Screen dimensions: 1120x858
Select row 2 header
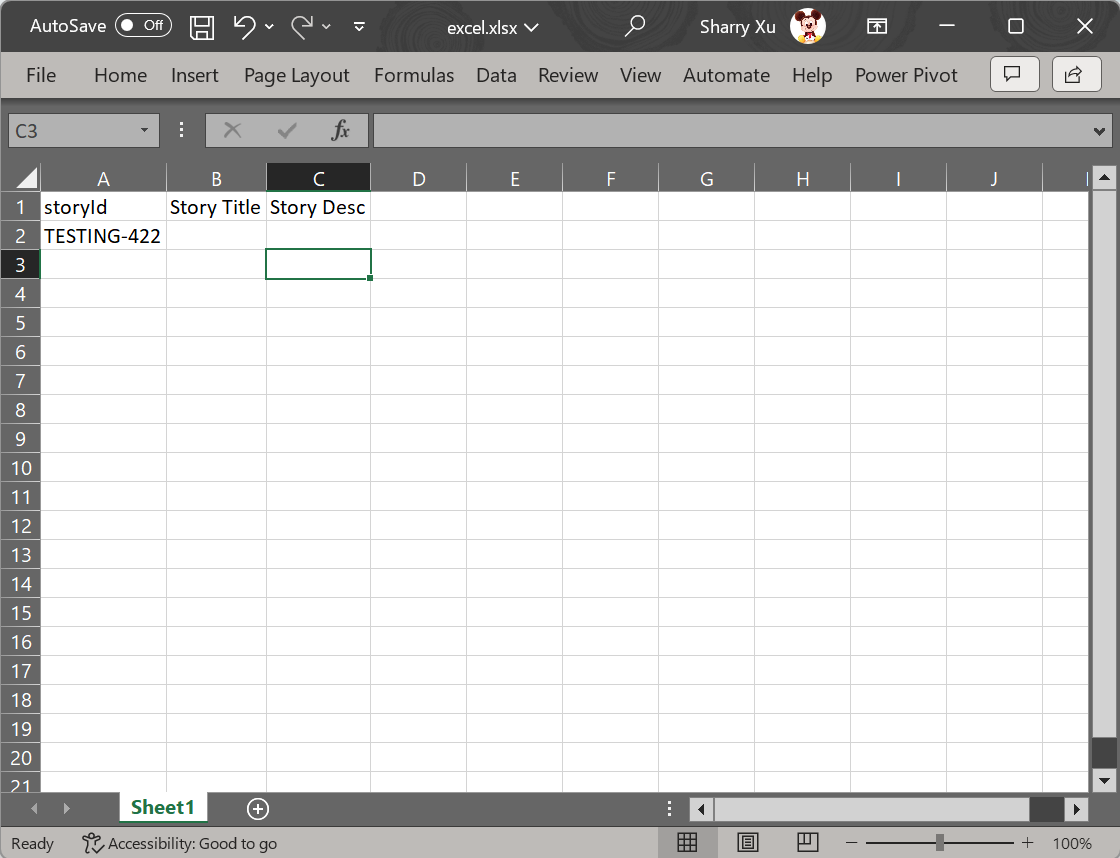[x=20, y=236]
